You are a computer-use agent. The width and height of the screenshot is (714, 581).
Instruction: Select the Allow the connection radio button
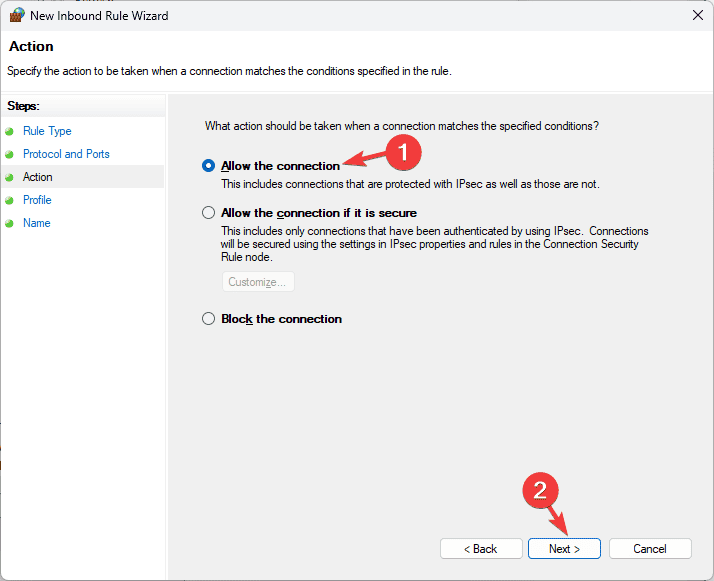pyautogui.click(x=208, y=166)
